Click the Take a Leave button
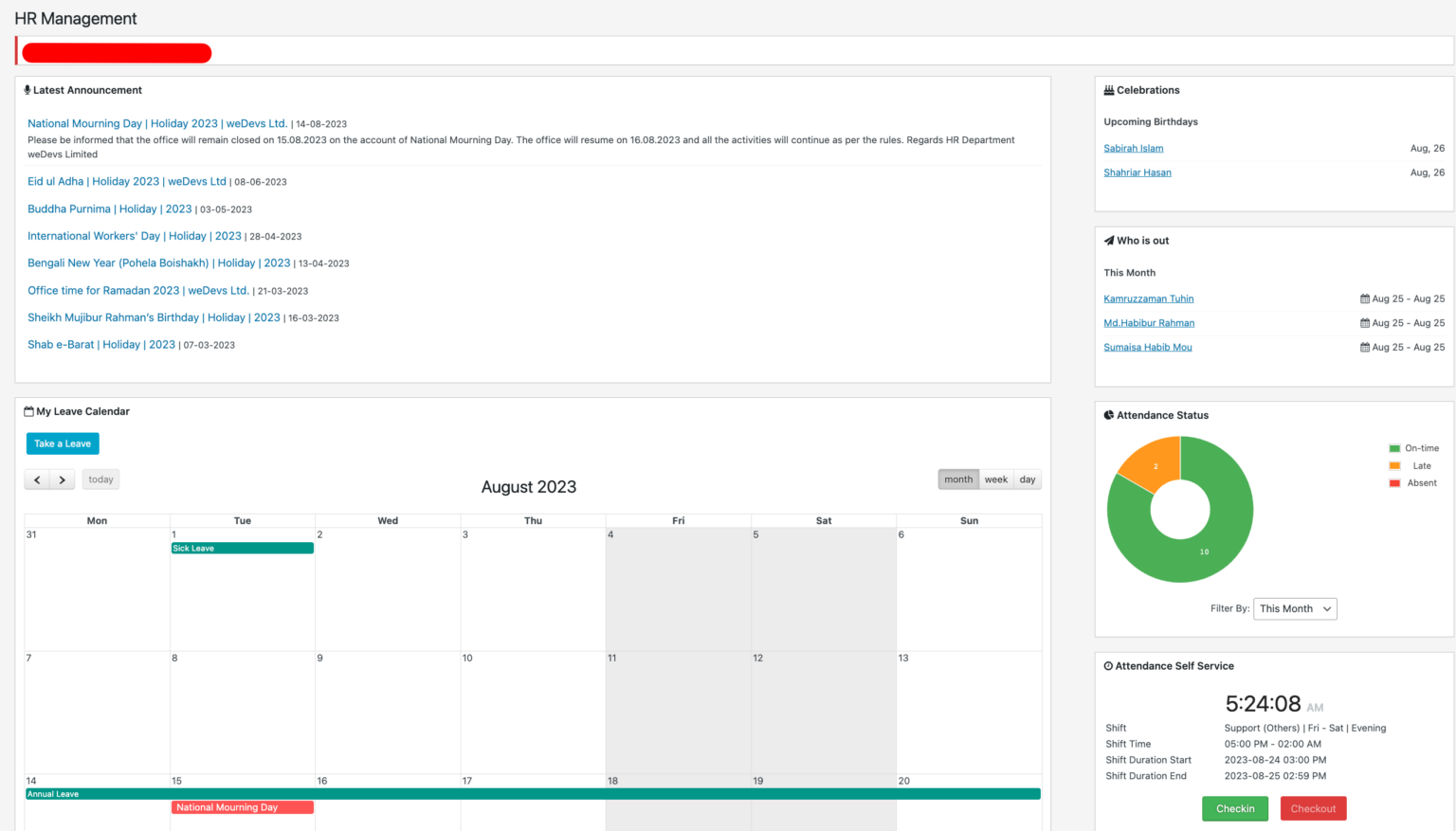Viewport: 1456px width, 831px height. coord(63,443)
